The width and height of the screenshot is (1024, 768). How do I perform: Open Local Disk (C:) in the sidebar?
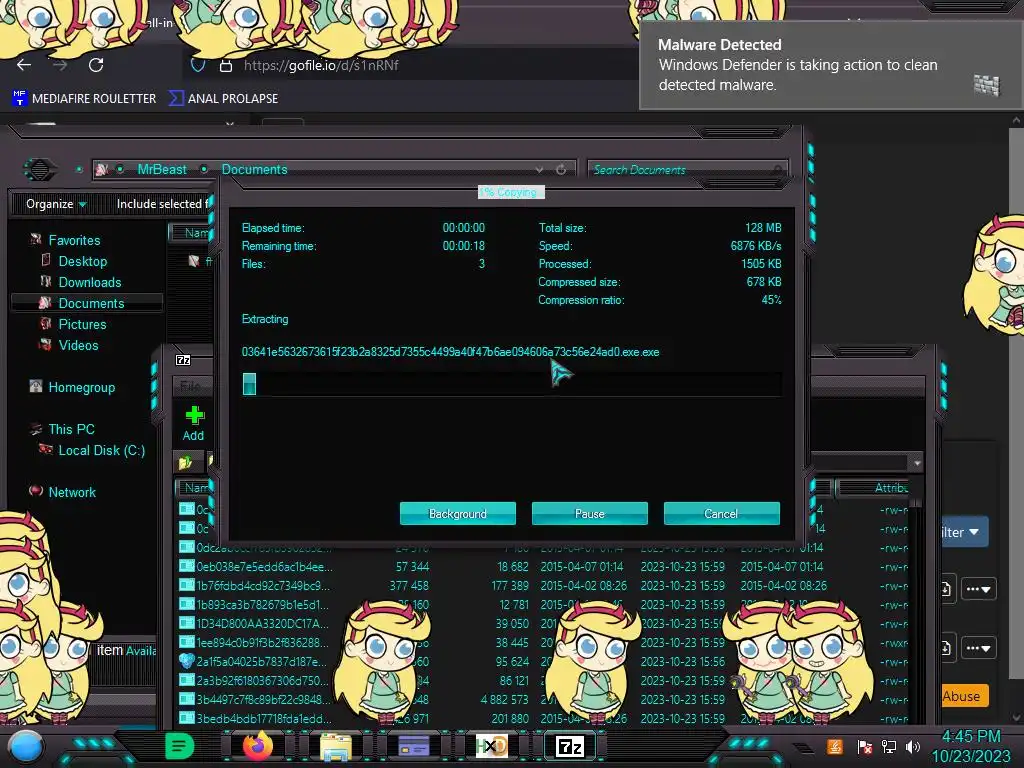click(102, 450)
